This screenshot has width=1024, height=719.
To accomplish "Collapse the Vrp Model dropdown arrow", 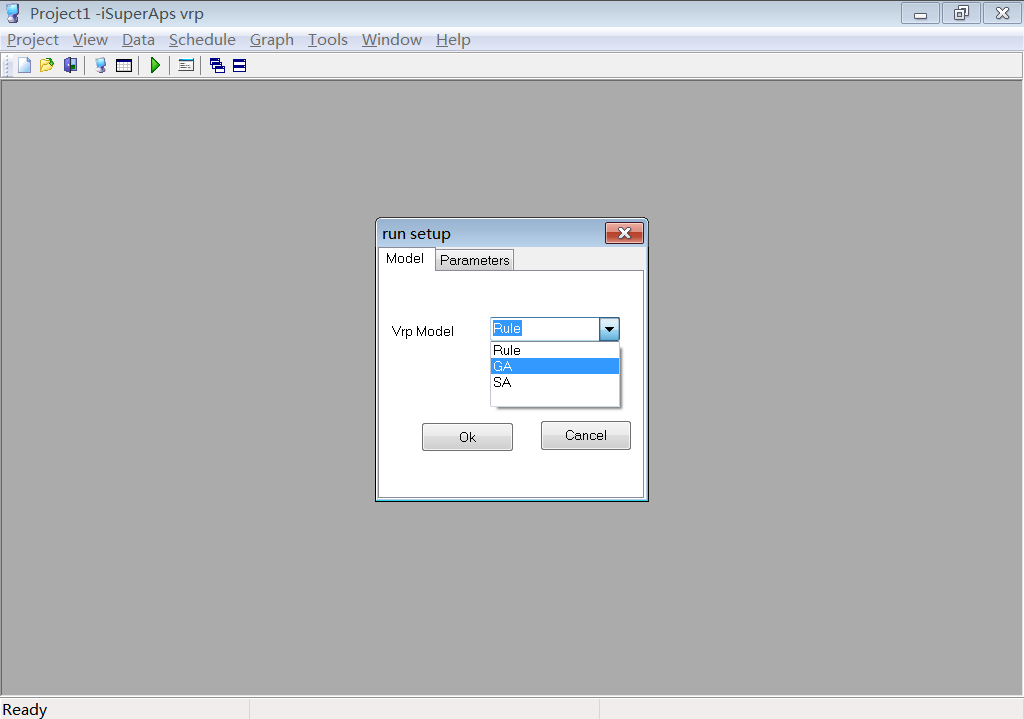I will click(x=609, y=329).
